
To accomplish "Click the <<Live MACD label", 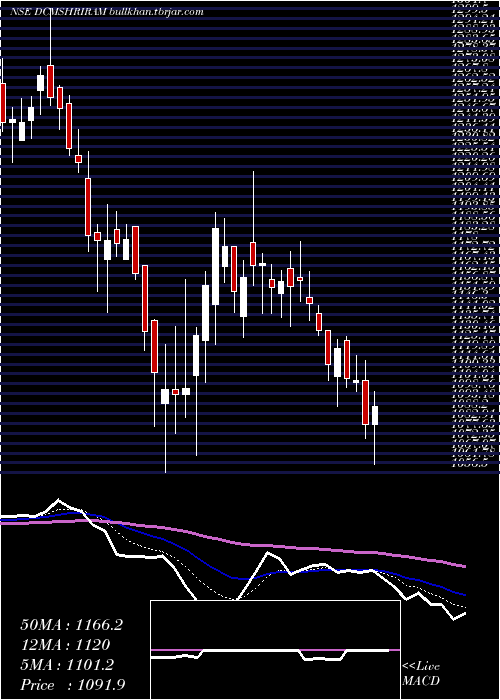I will (421, 675).
